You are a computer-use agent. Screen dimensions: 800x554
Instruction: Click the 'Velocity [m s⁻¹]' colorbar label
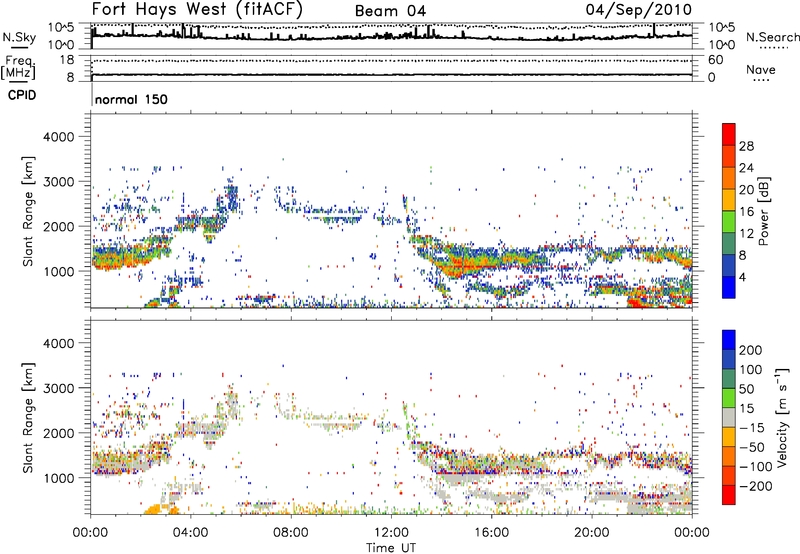pyautogui.click(x=782, y=417)
